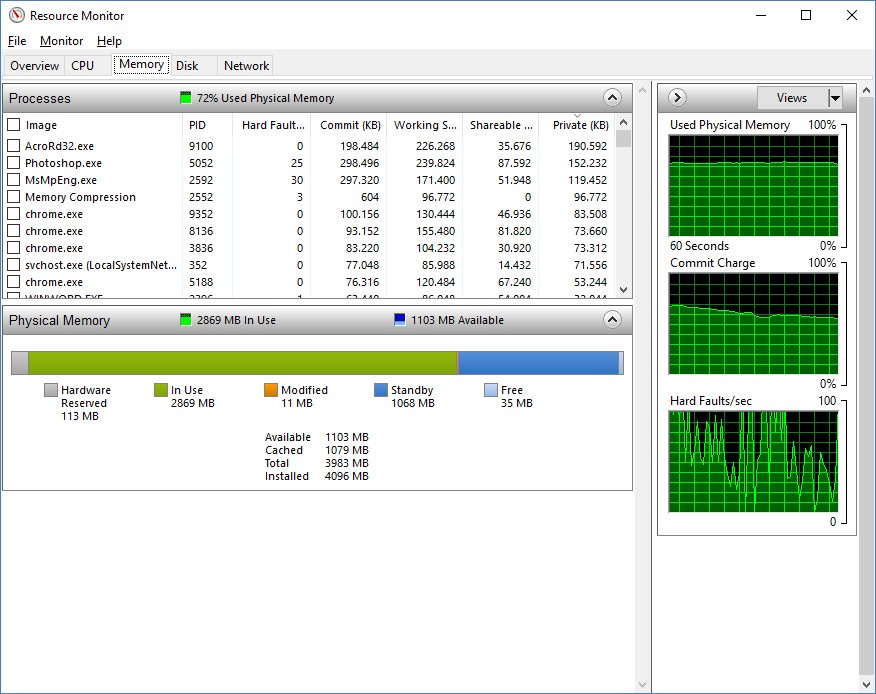Click the Views button
This screenshot has height=694, width=876.
(791, 98)
